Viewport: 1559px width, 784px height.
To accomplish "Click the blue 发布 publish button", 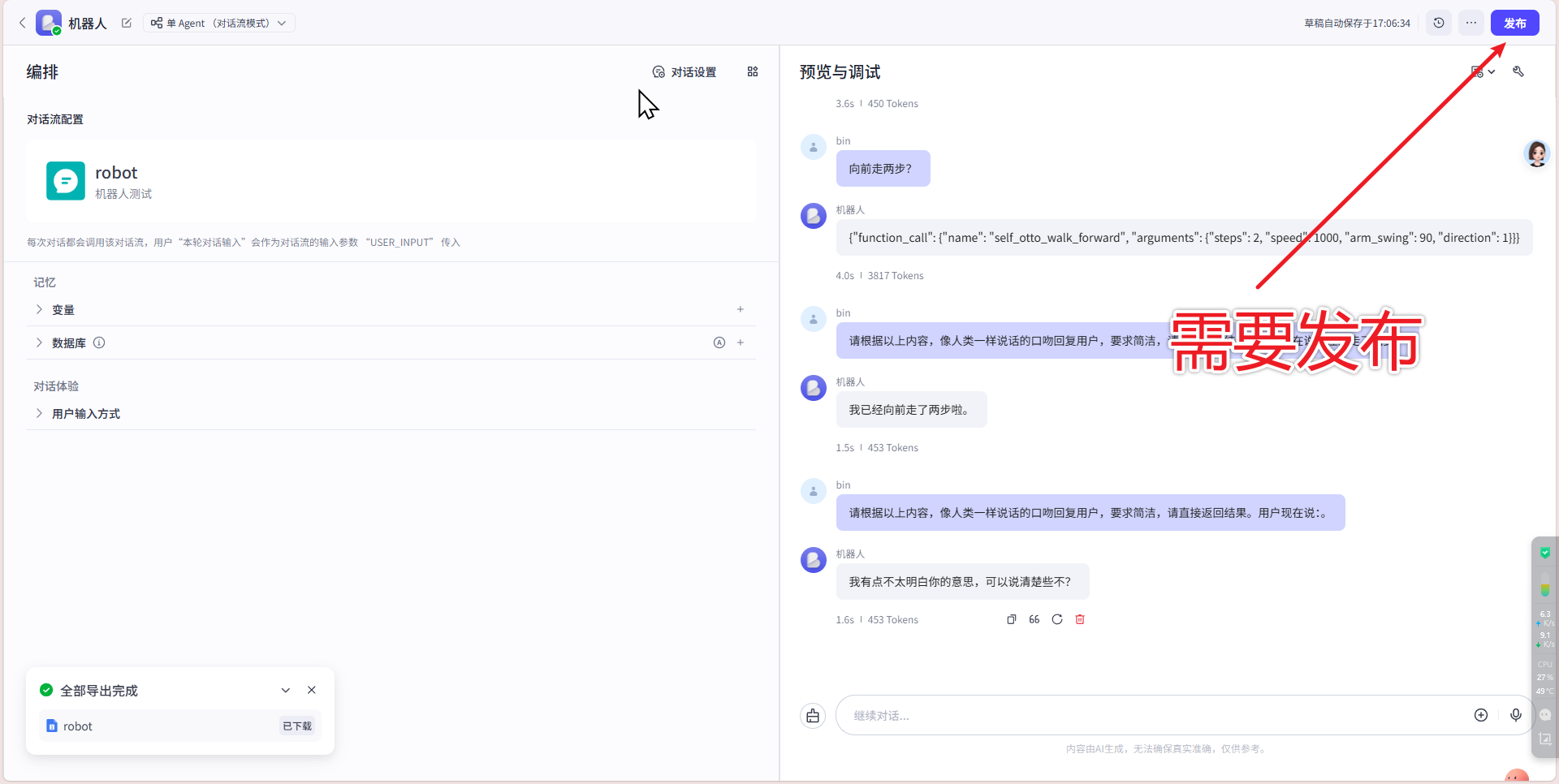I will (1514, 23).
